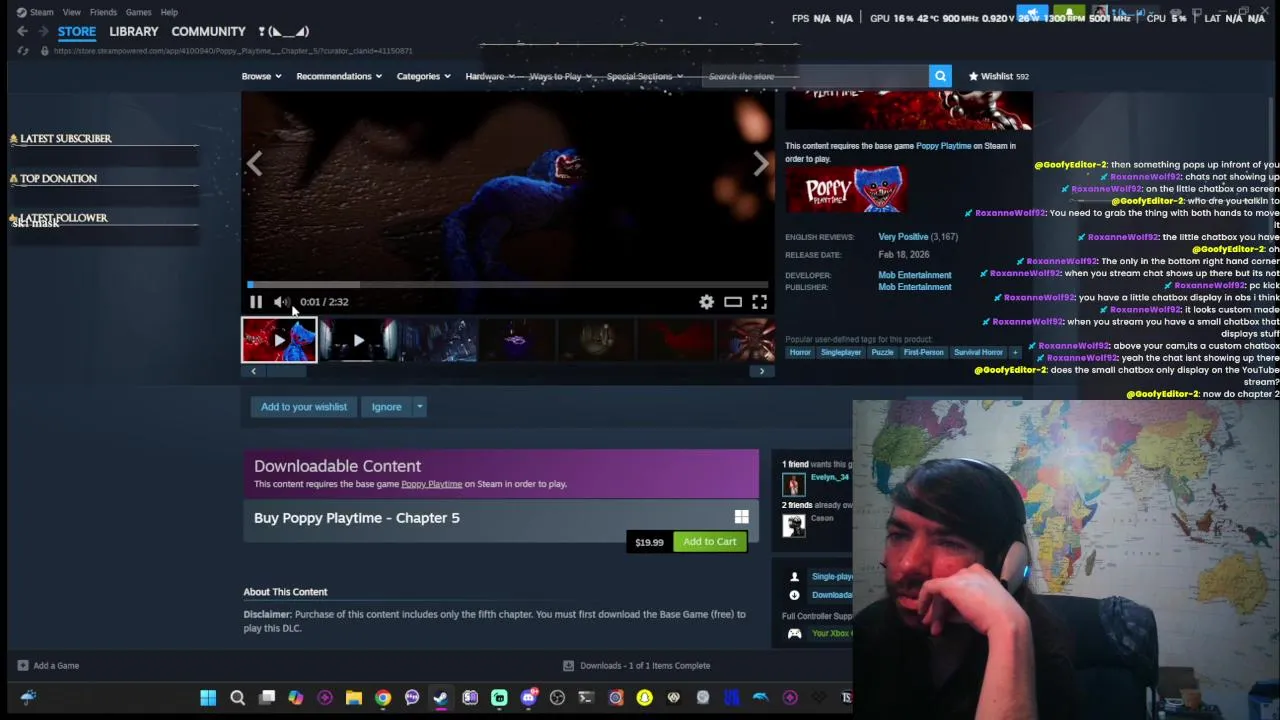
Task: Click the Horror tag
Action: point(800,352)
